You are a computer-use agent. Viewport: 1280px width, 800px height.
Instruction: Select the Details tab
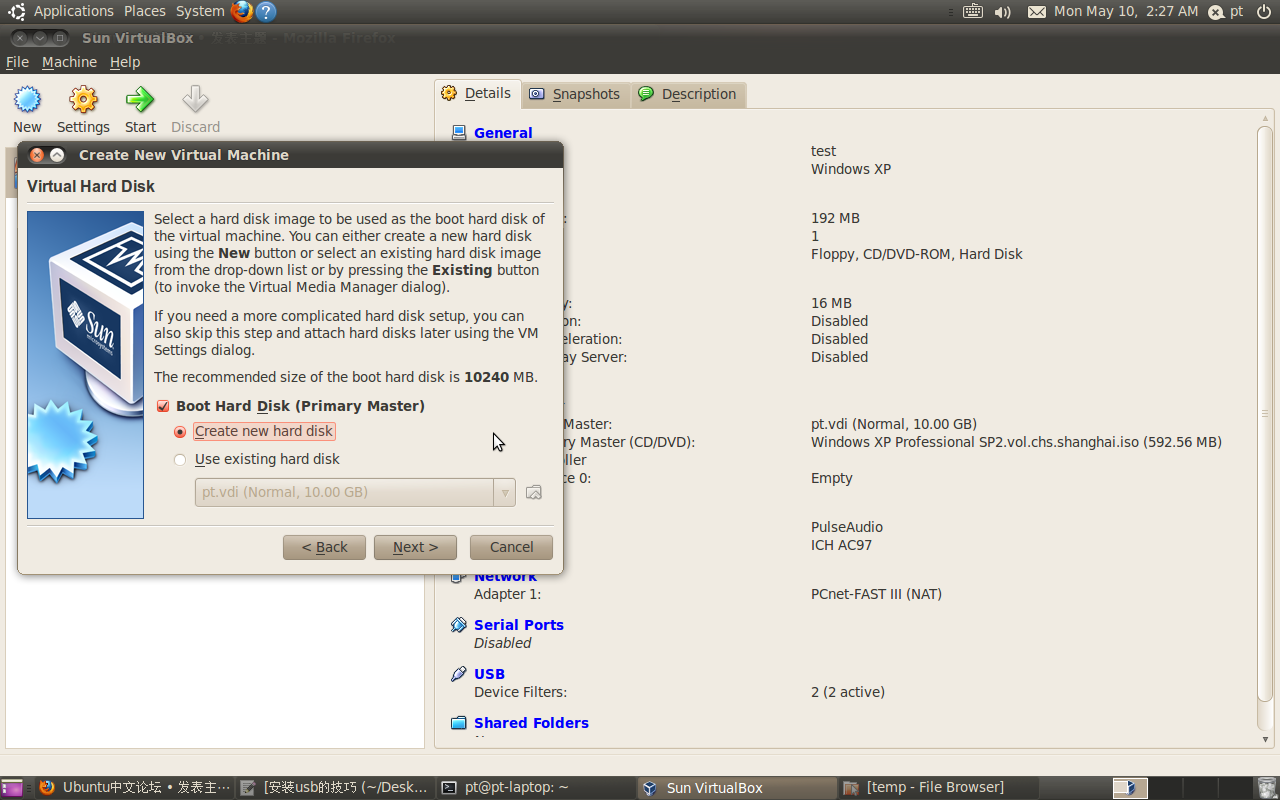tap(477, 93)
